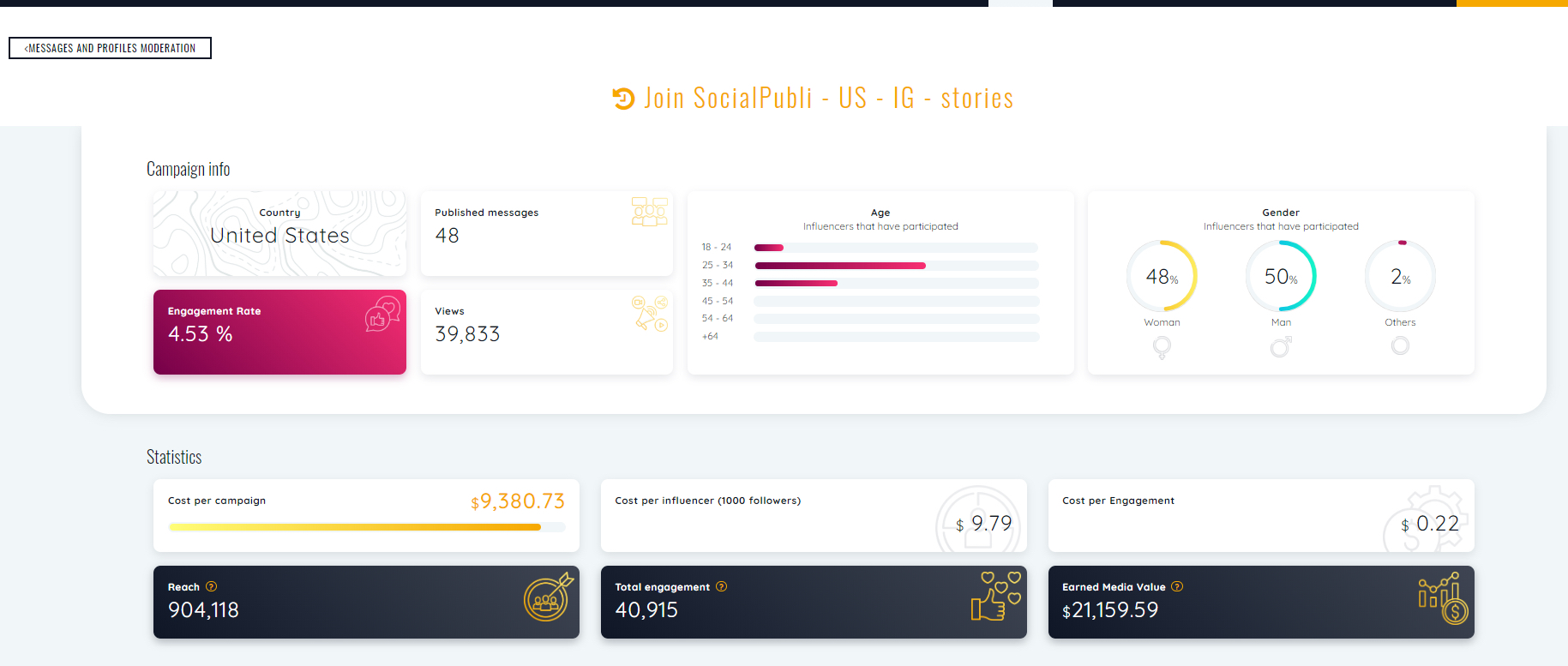Click the 45 - 54 age label
Screen dimensions: 1568x666
[x=718, y=301]
